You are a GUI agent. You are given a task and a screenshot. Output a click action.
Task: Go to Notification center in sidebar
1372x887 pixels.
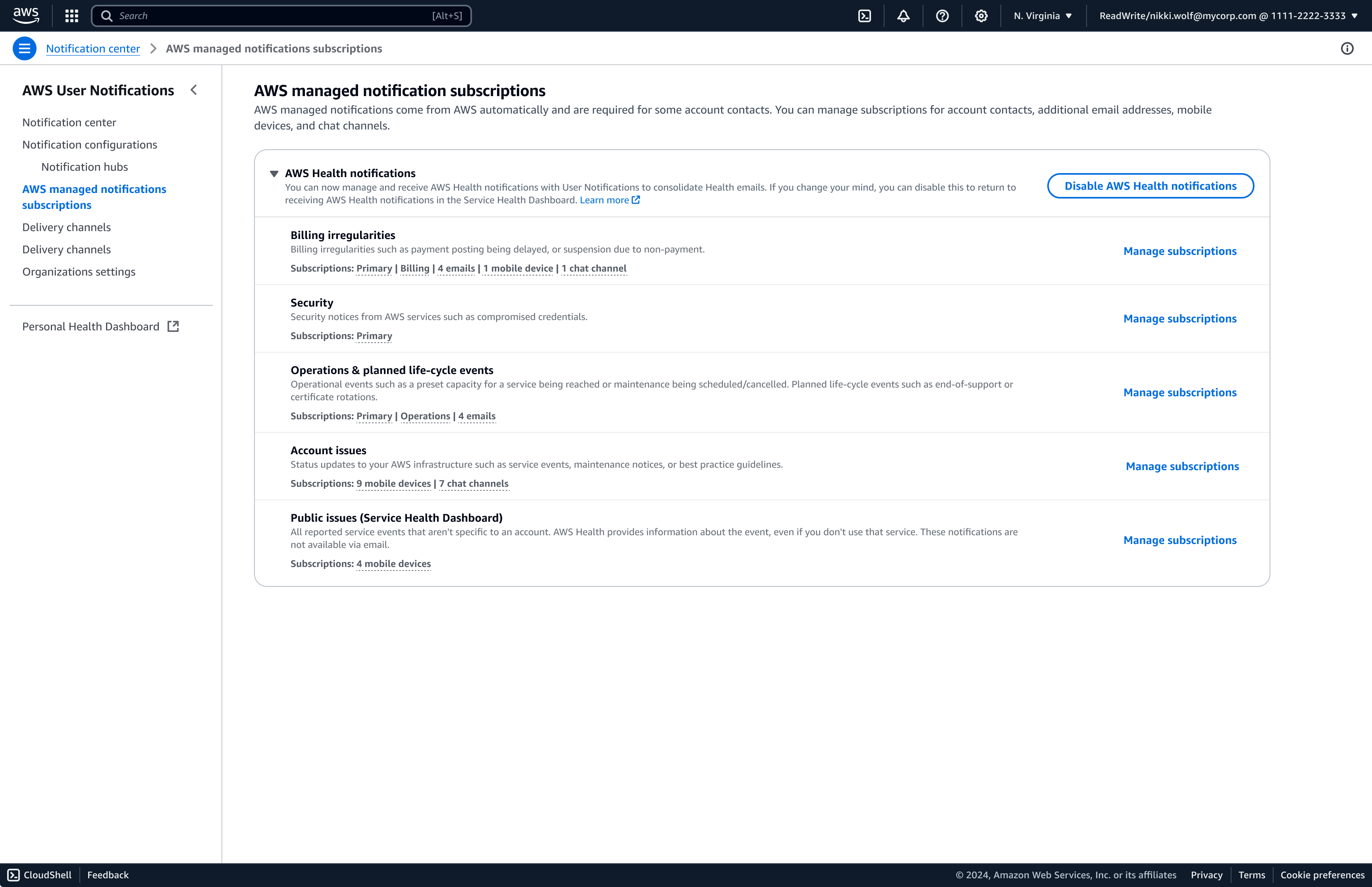[x=69, y=122]
